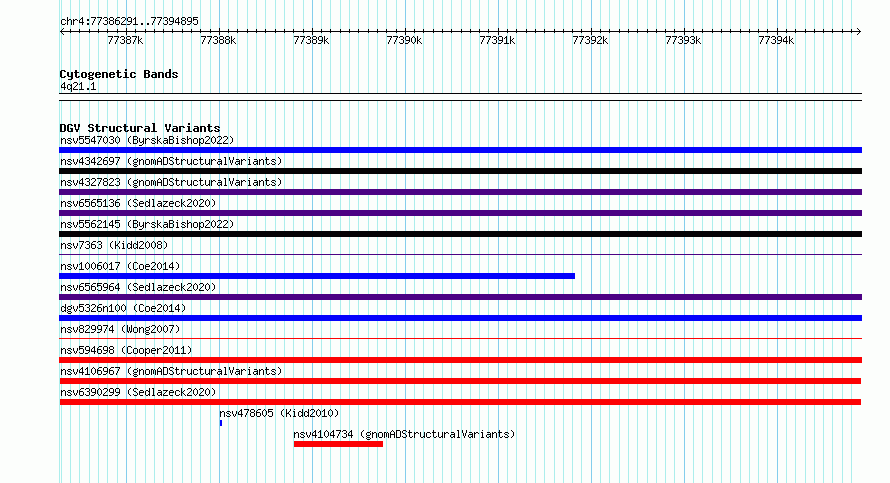Click the tiny blue nsv478605 marker
Screen dimensions: 890x483
221,423
